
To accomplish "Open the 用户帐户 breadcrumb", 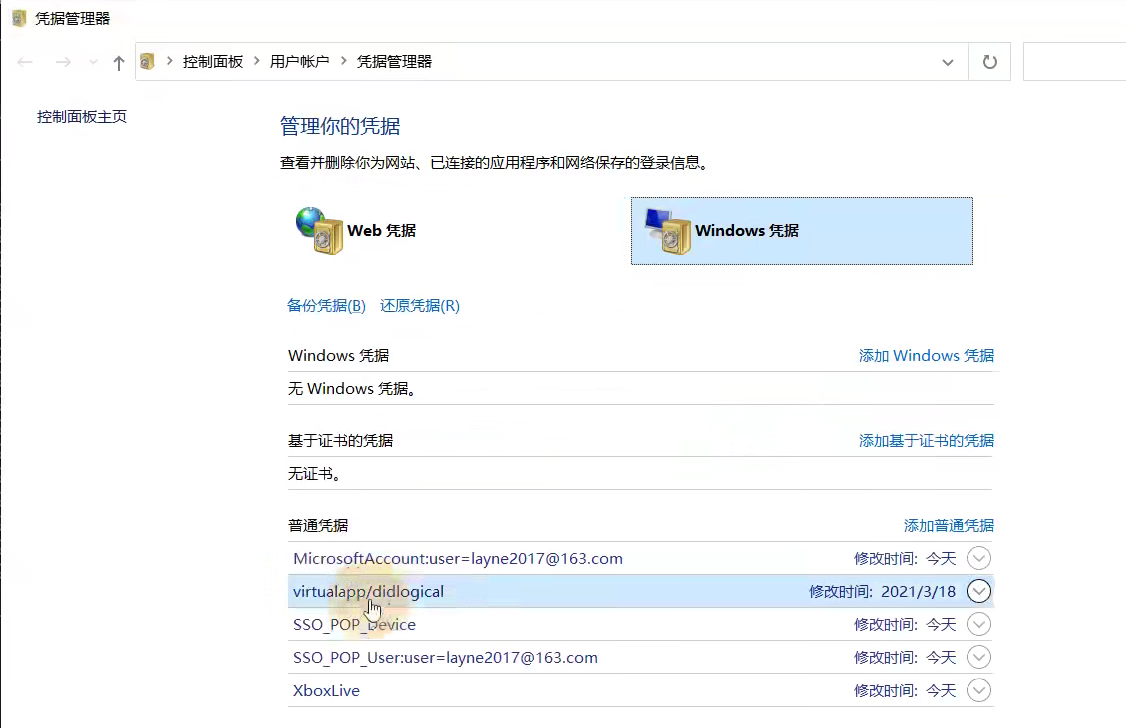I will 299,62.
